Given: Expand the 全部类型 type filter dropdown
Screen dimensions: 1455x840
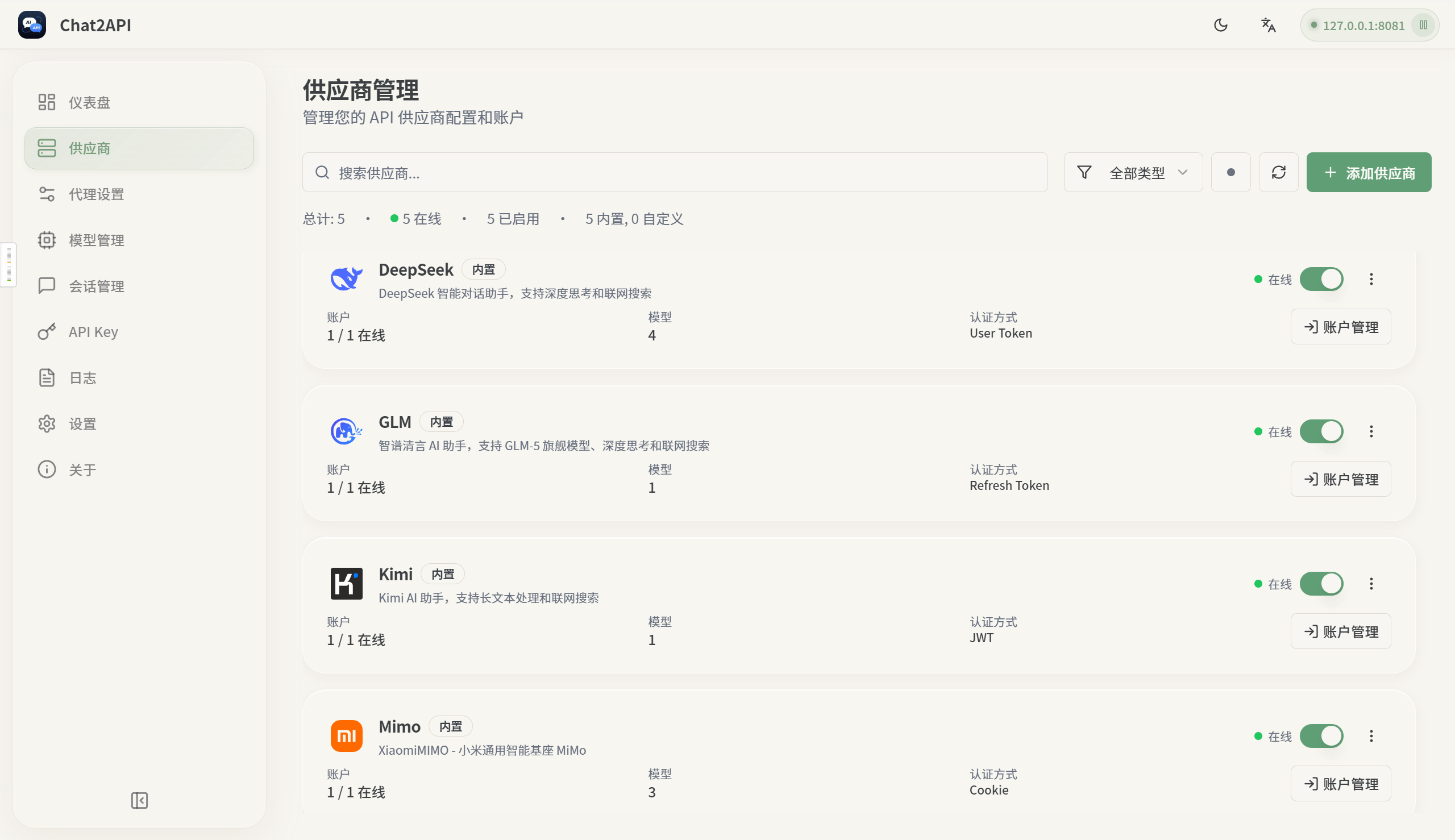Looking at the screenshot, I should point(1133,173).
